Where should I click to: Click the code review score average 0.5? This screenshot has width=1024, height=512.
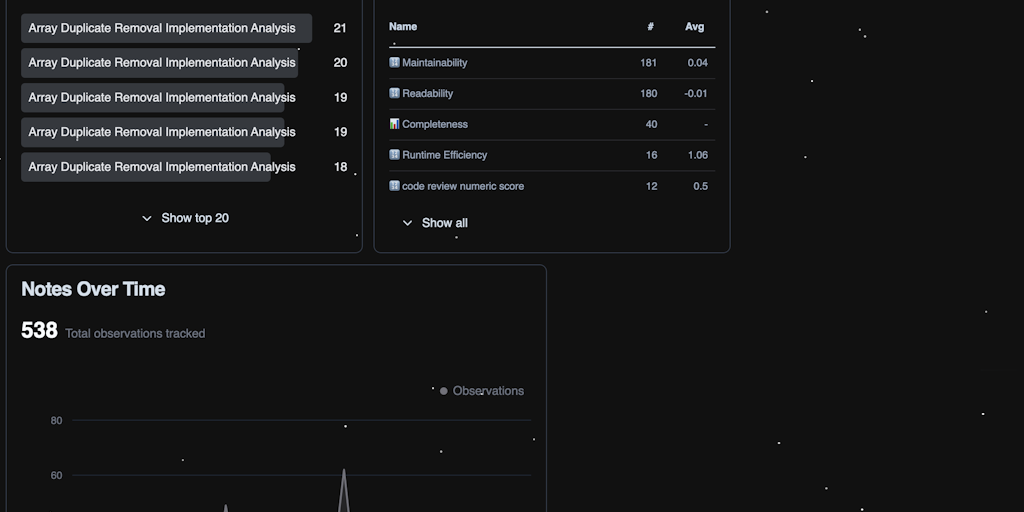700,186
